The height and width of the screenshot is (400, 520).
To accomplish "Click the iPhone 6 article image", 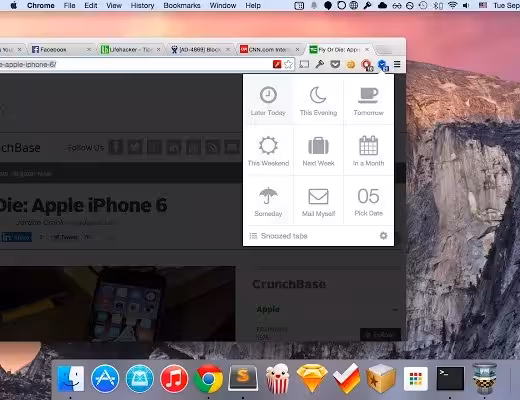I will tap(118, 303).
